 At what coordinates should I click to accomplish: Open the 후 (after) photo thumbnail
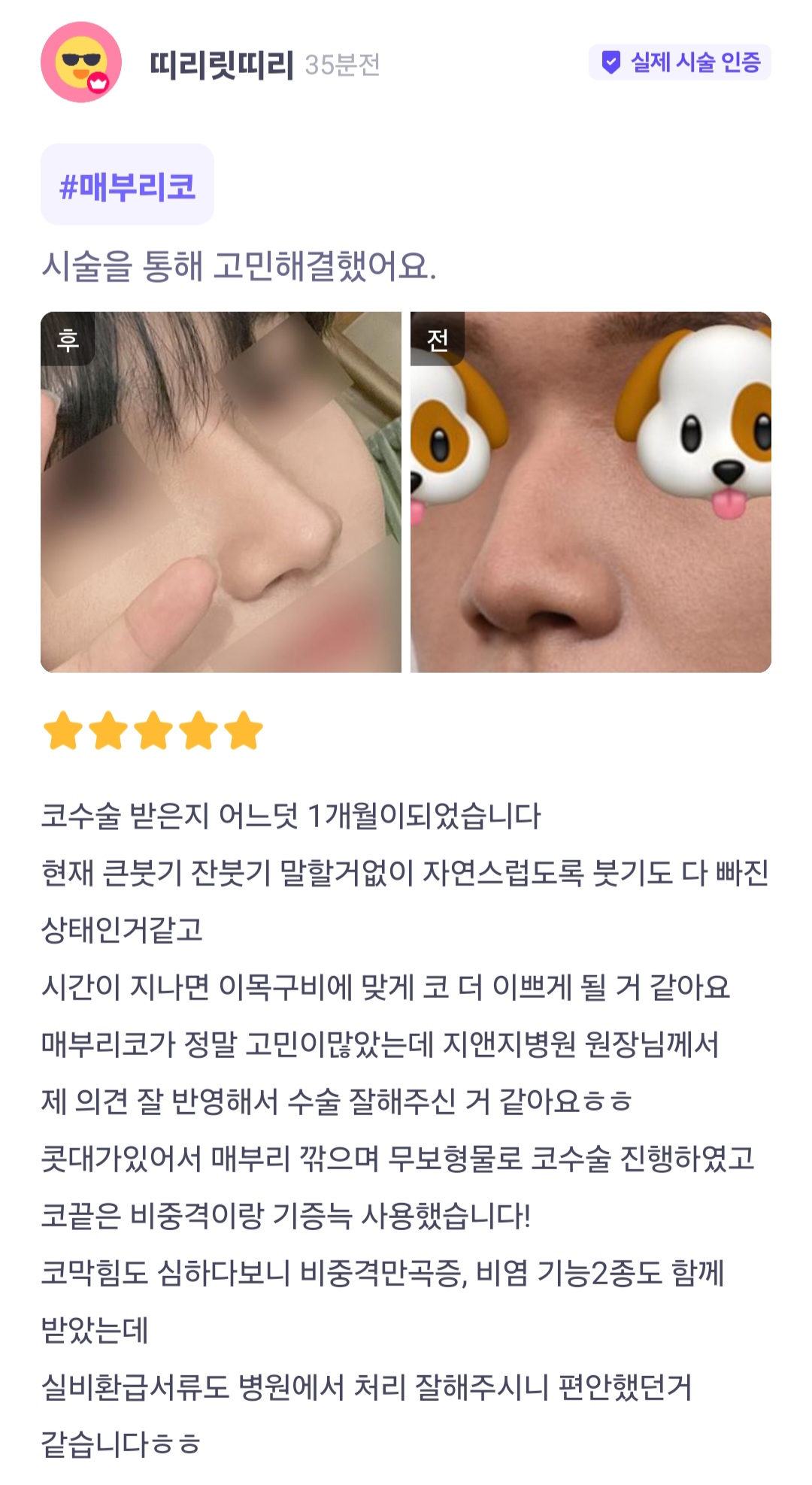pos(221,492)
